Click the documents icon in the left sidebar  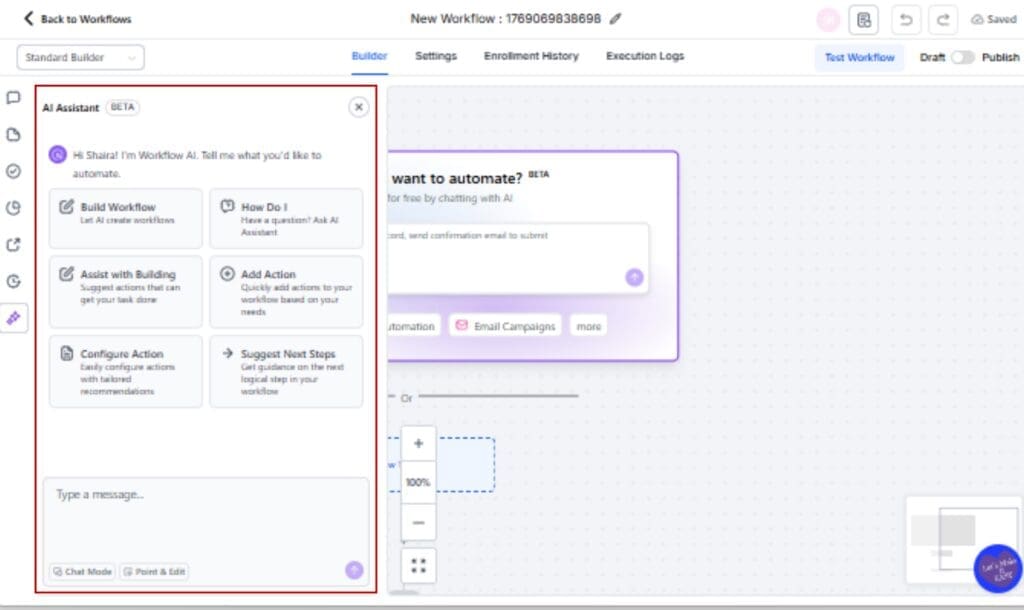click(x=14, y=135)
